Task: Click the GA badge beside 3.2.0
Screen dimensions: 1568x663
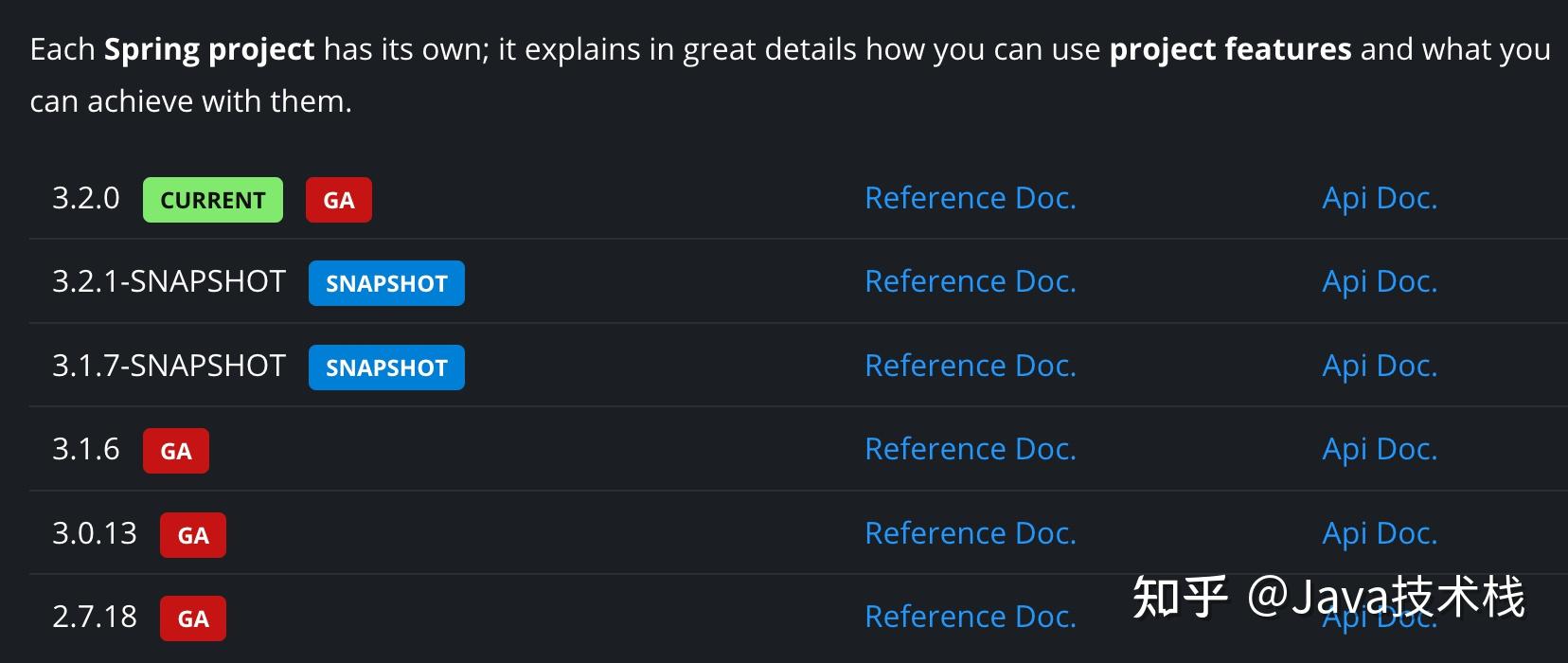Action: 339,200
